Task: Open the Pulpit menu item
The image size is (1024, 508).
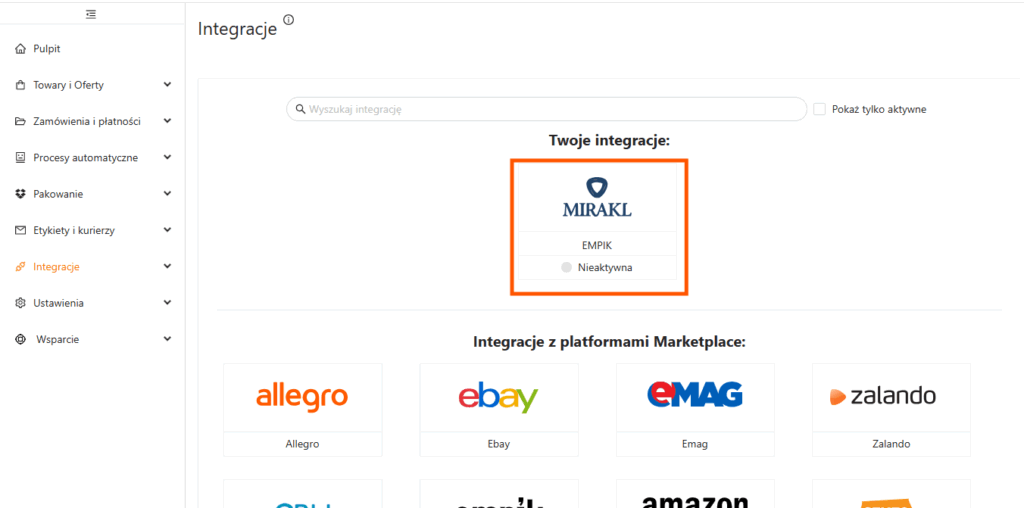Action: (47, 49)
